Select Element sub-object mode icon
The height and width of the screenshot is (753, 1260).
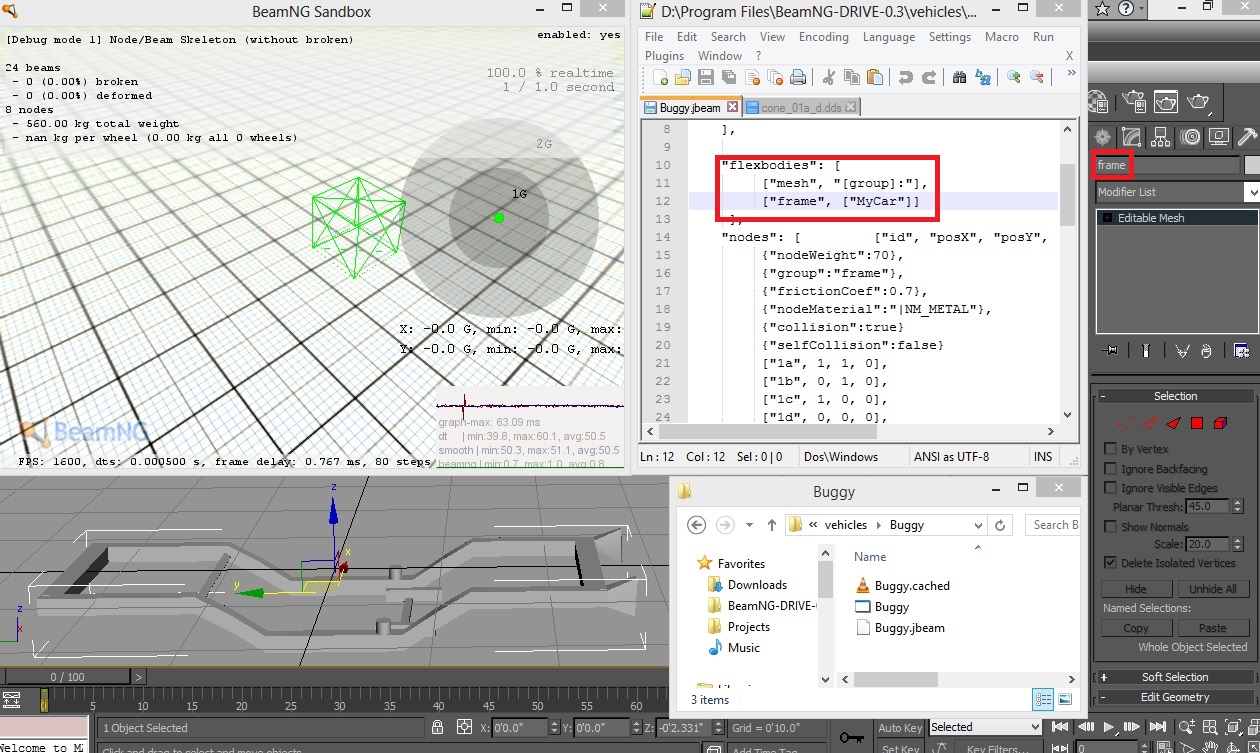[x=1220, y=423]
